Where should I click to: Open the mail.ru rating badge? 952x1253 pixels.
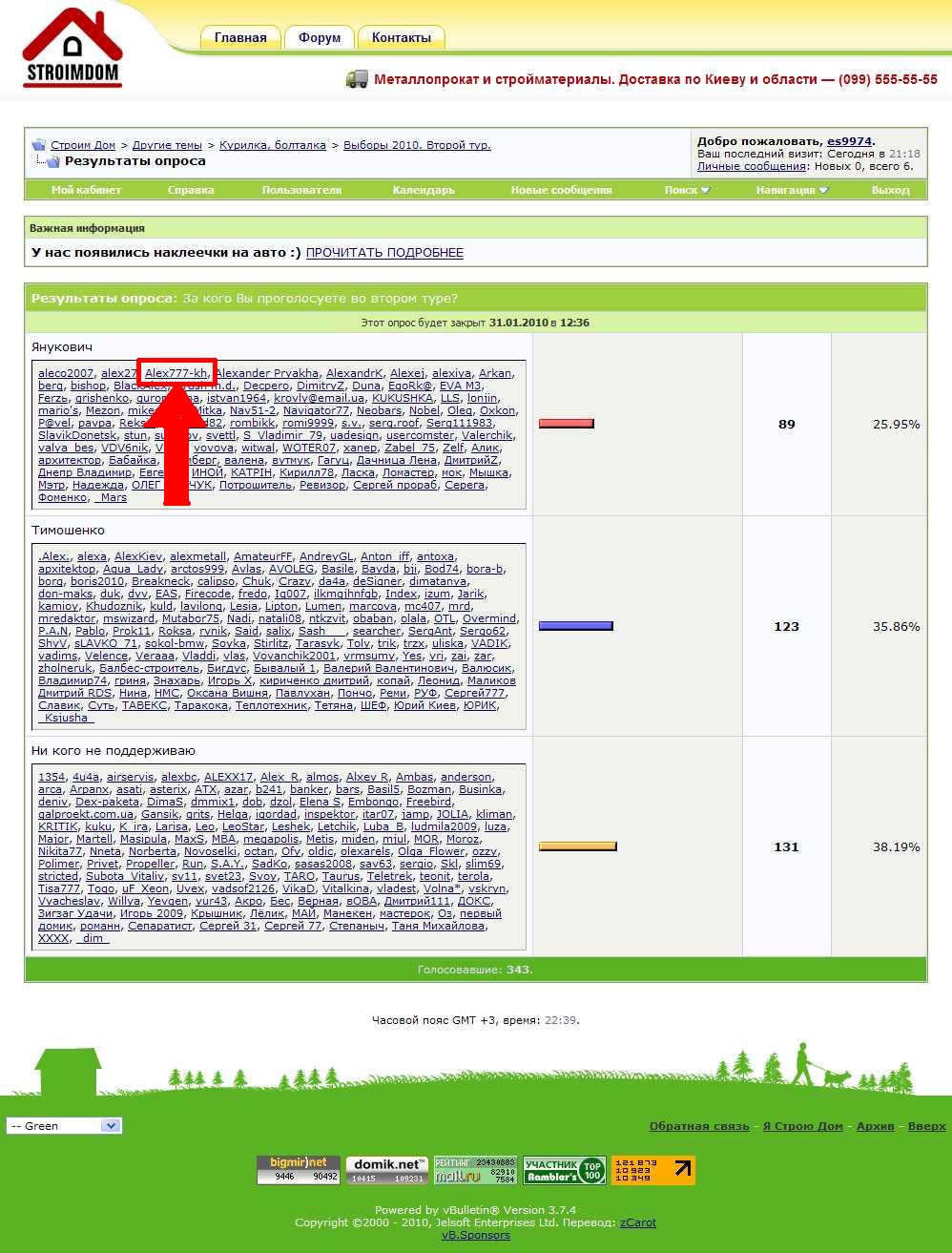475,1170
